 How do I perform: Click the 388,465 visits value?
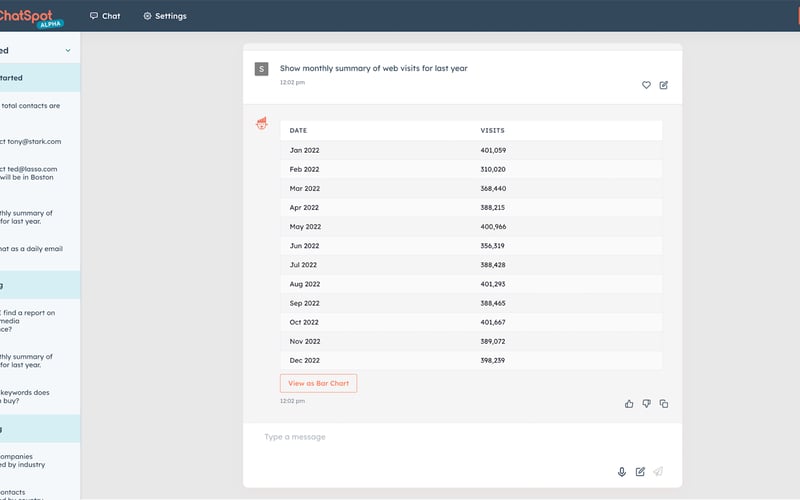(x=493, y=303)
